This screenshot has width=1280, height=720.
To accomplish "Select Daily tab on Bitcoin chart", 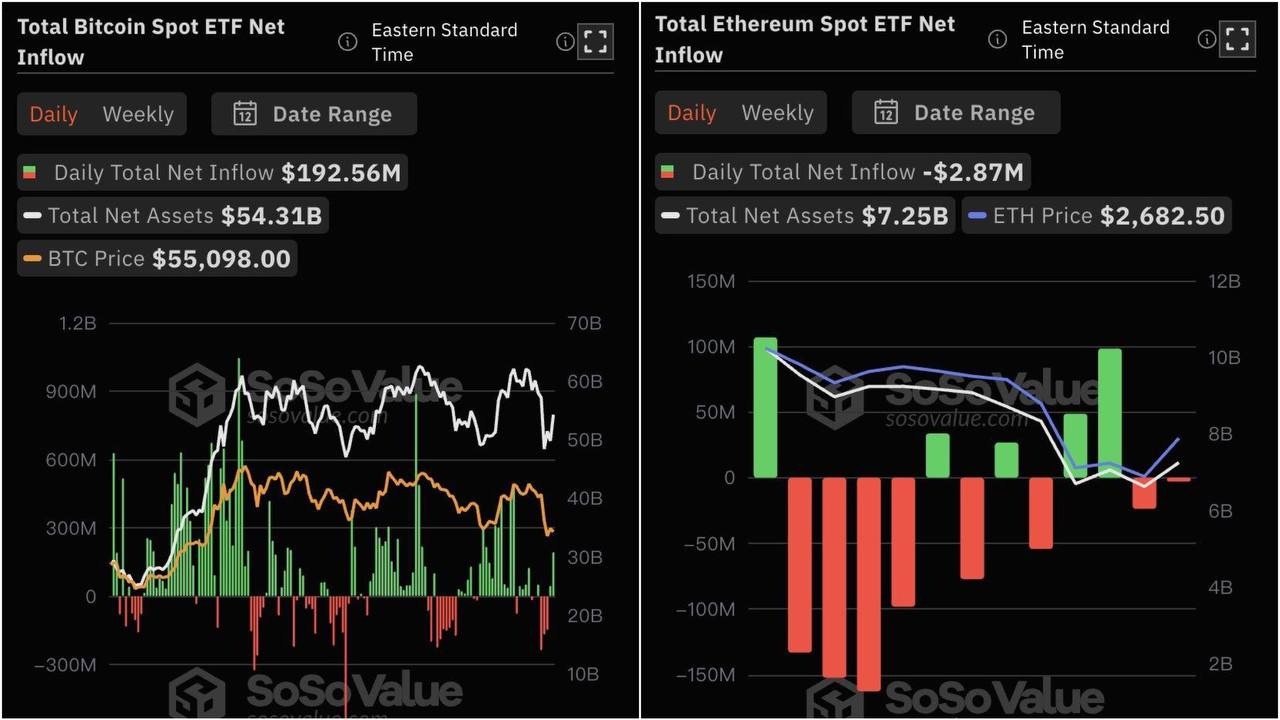I will (x=53, y=114).
